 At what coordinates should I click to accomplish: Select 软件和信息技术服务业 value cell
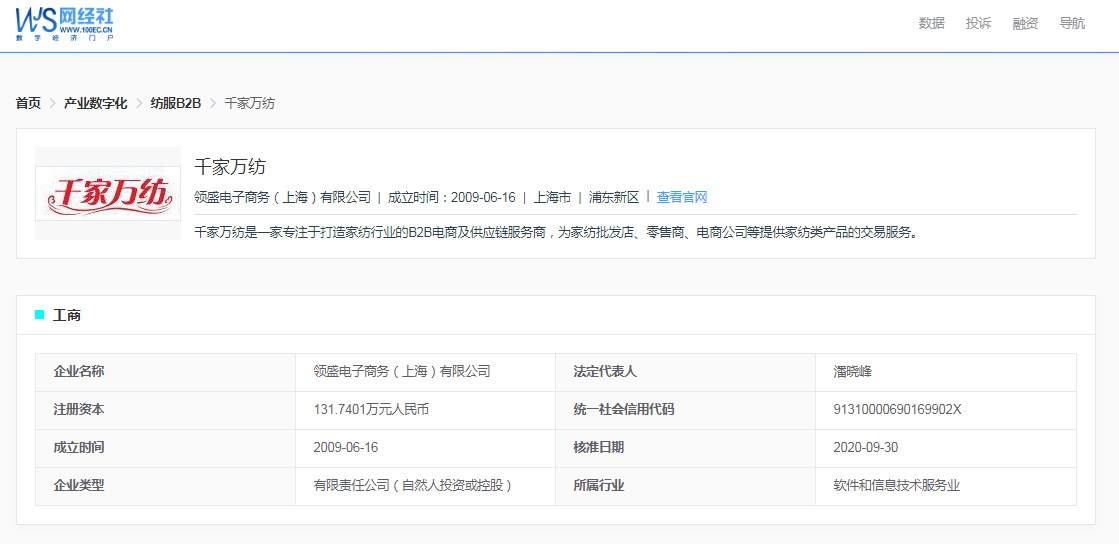pos(946,486)
